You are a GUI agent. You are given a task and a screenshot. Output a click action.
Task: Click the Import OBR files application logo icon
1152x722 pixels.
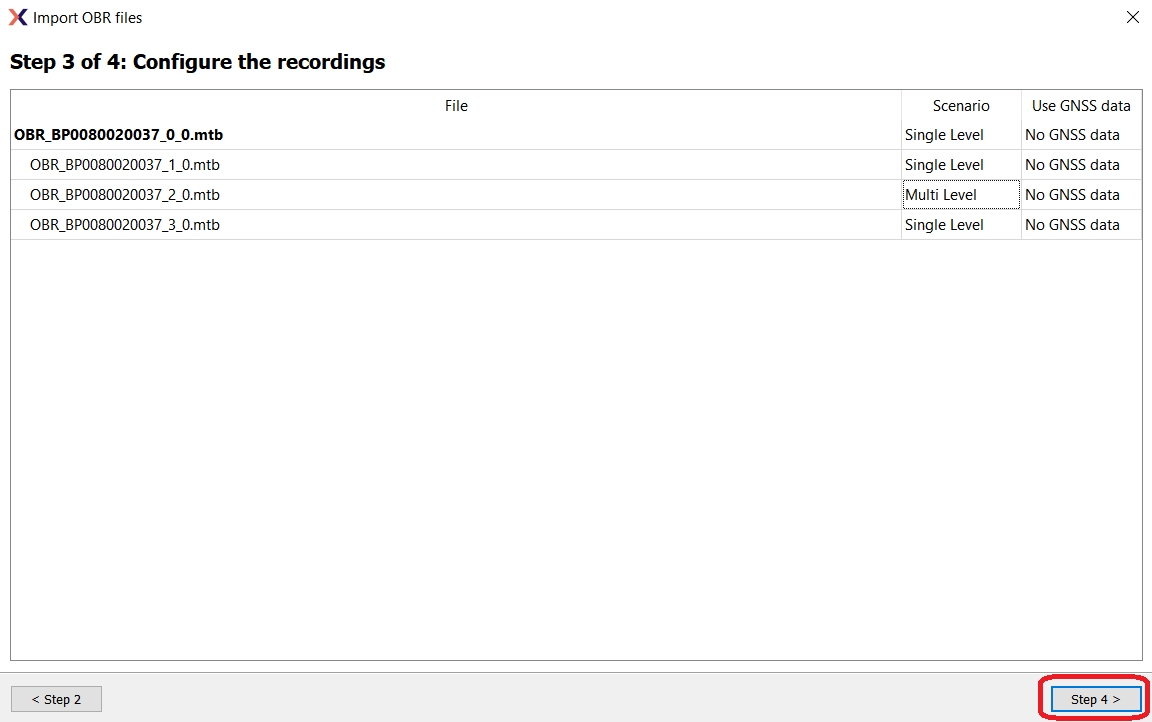pos(17,17)
